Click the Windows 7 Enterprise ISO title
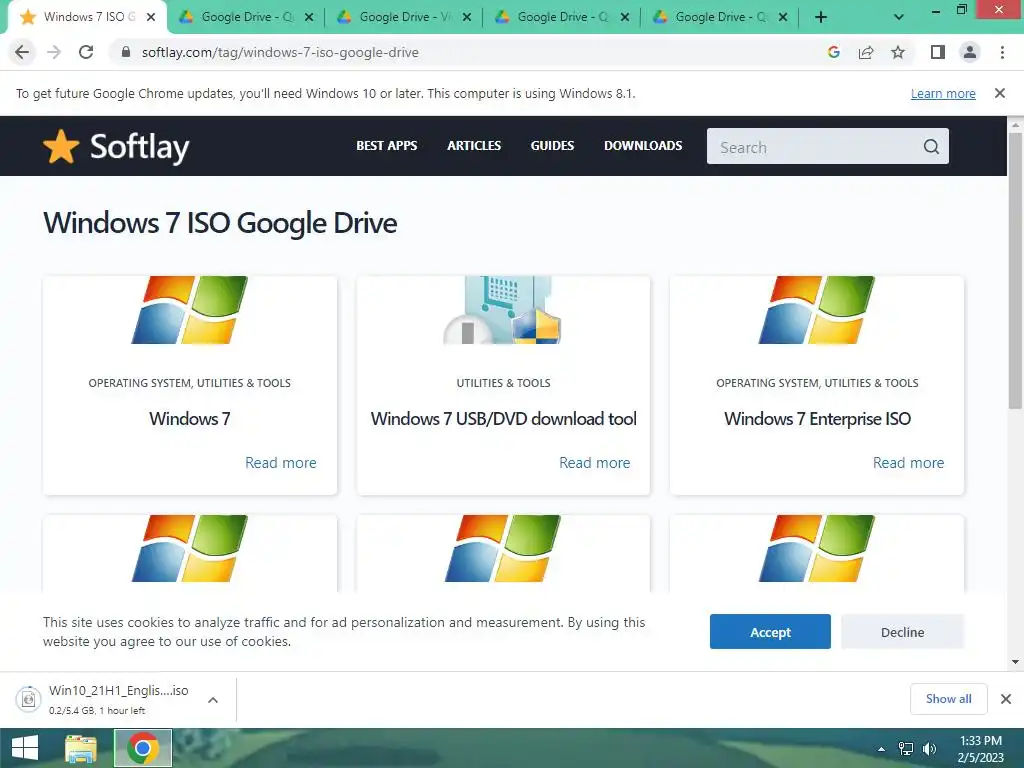Screen dimensions: 1024x768 (x=818, y=419)
